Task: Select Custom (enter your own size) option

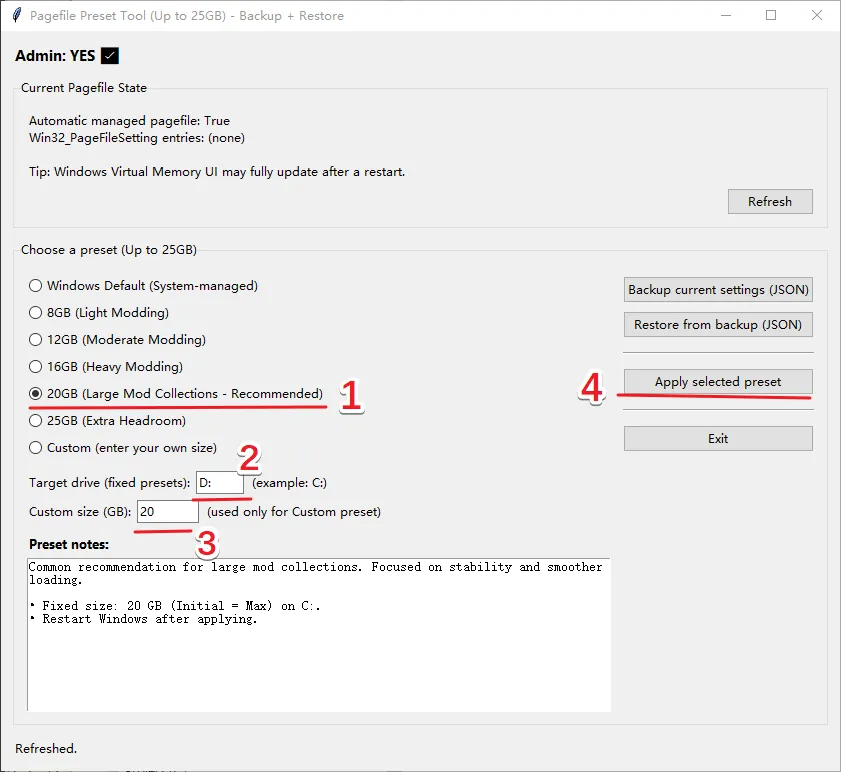Action: click(x=123, y=447)
